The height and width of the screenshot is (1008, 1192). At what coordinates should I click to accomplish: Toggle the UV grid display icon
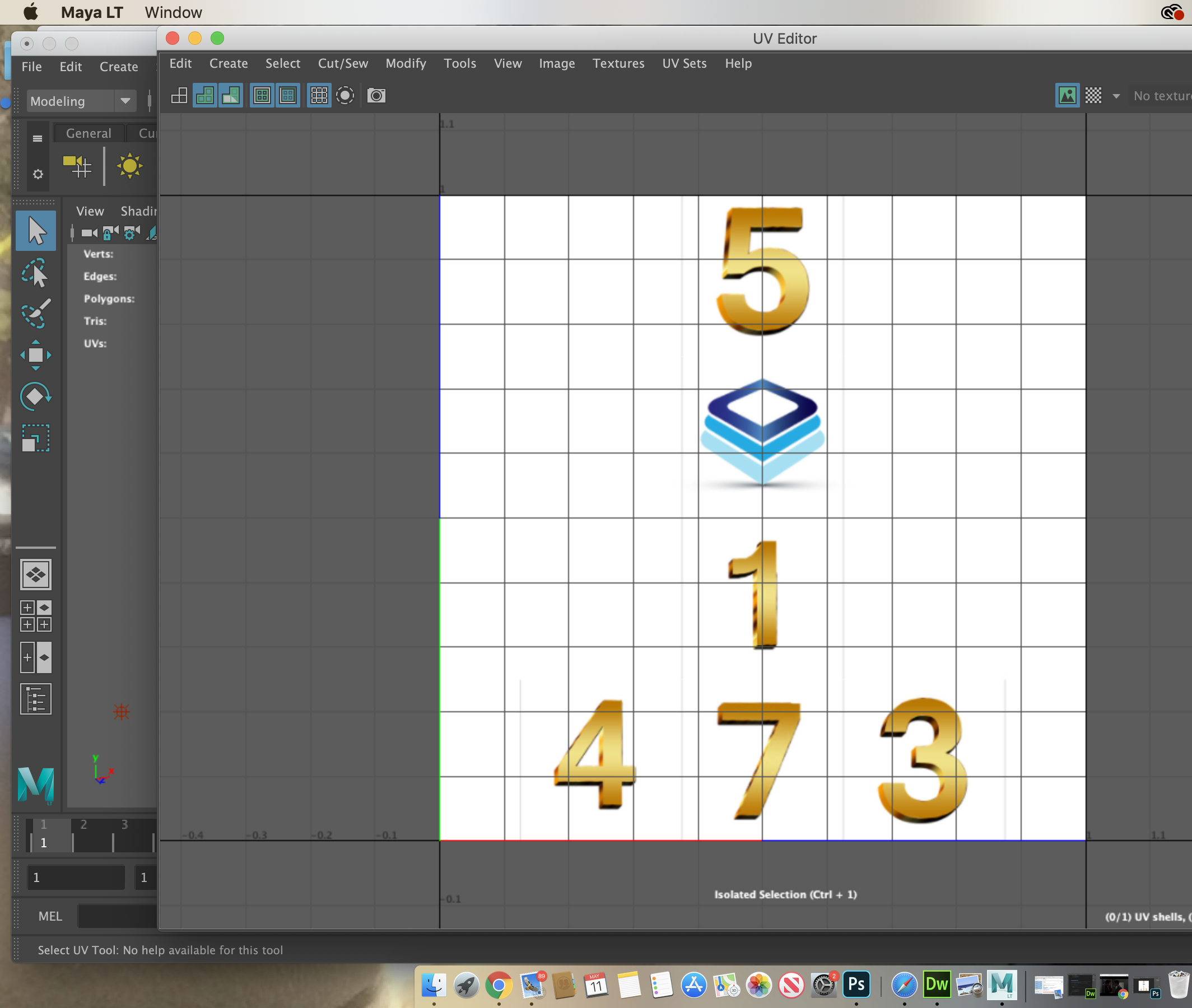319,95
